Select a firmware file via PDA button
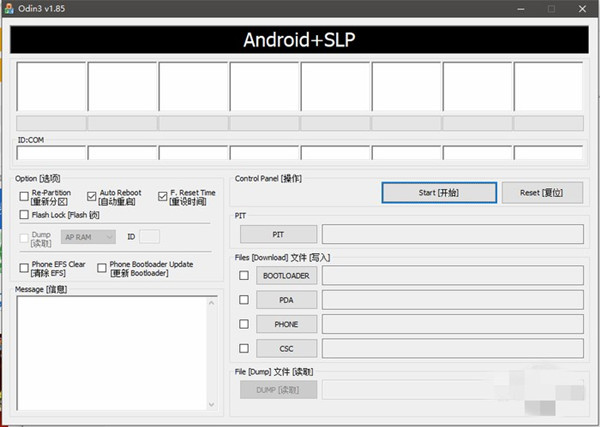 (x=286, y=300)
